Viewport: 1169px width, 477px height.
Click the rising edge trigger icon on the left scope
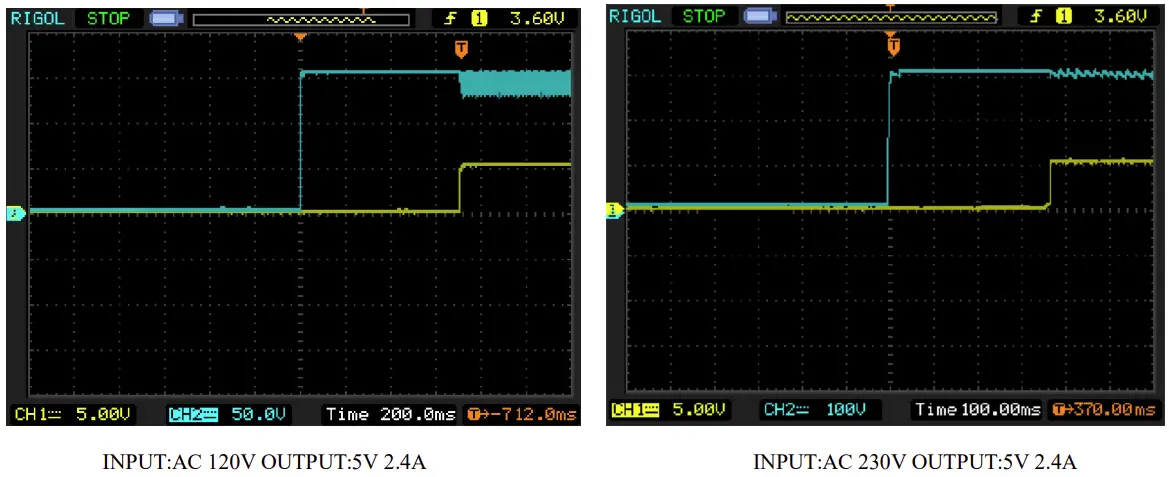[x=449, y=19]
